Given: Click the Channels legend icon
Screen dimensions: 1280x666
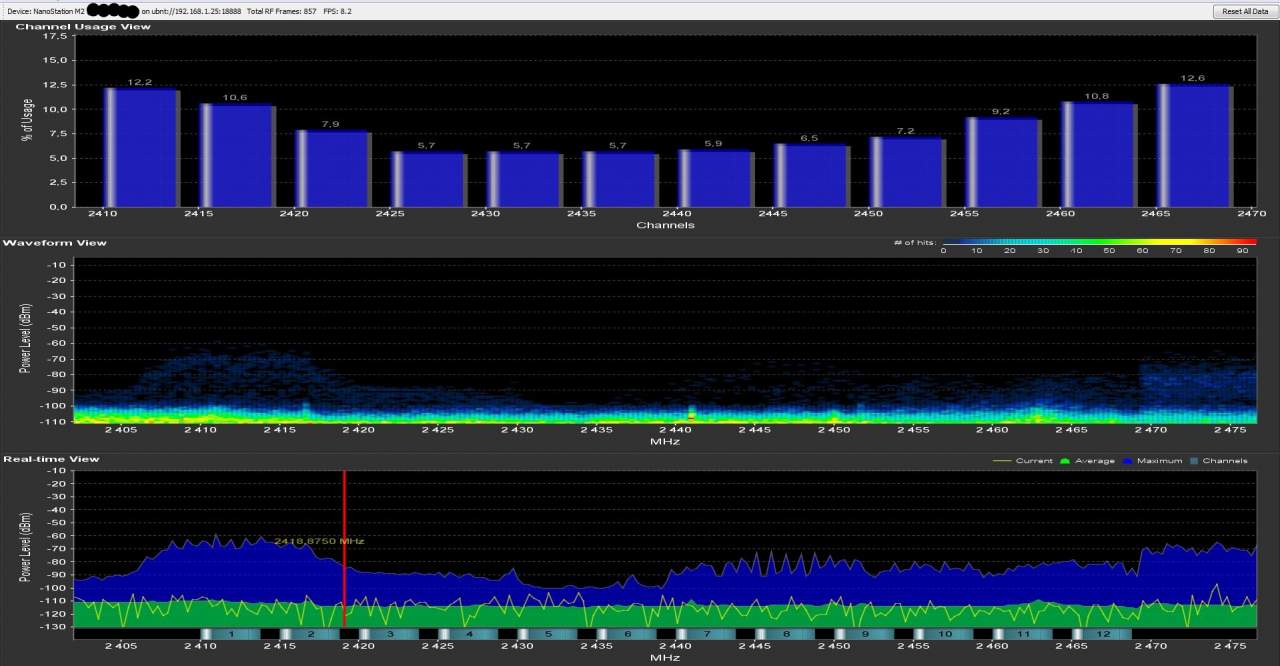Looking at the screenshot, I should tap(1194, 461).
